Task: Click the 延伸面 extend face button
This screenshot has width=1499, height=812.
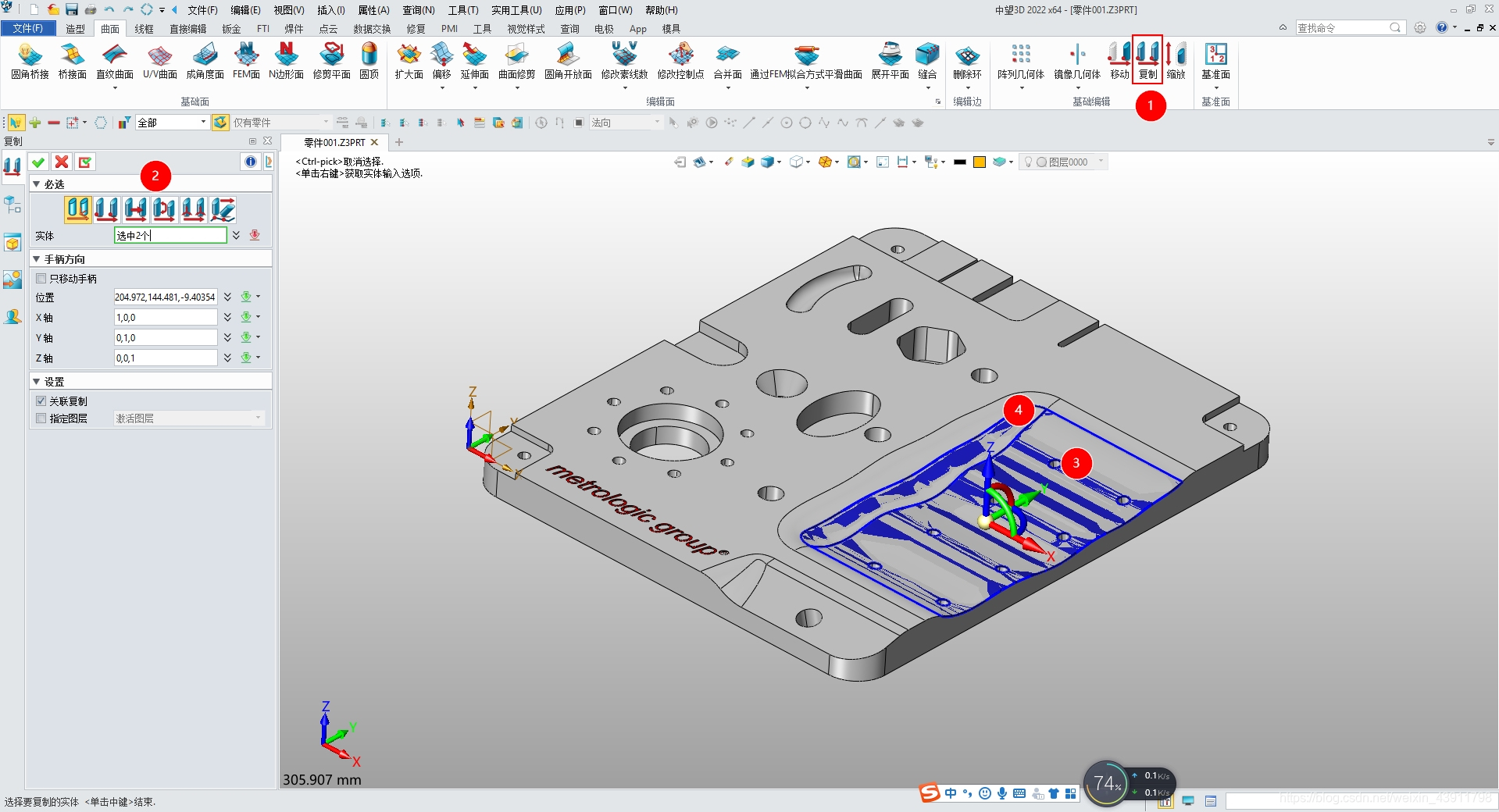Action: pos(474,61)
